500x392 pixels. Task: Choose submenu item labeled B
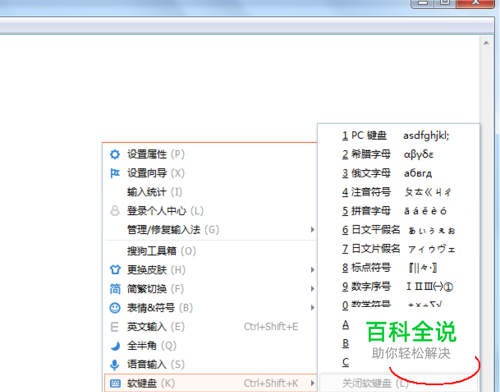346,343
